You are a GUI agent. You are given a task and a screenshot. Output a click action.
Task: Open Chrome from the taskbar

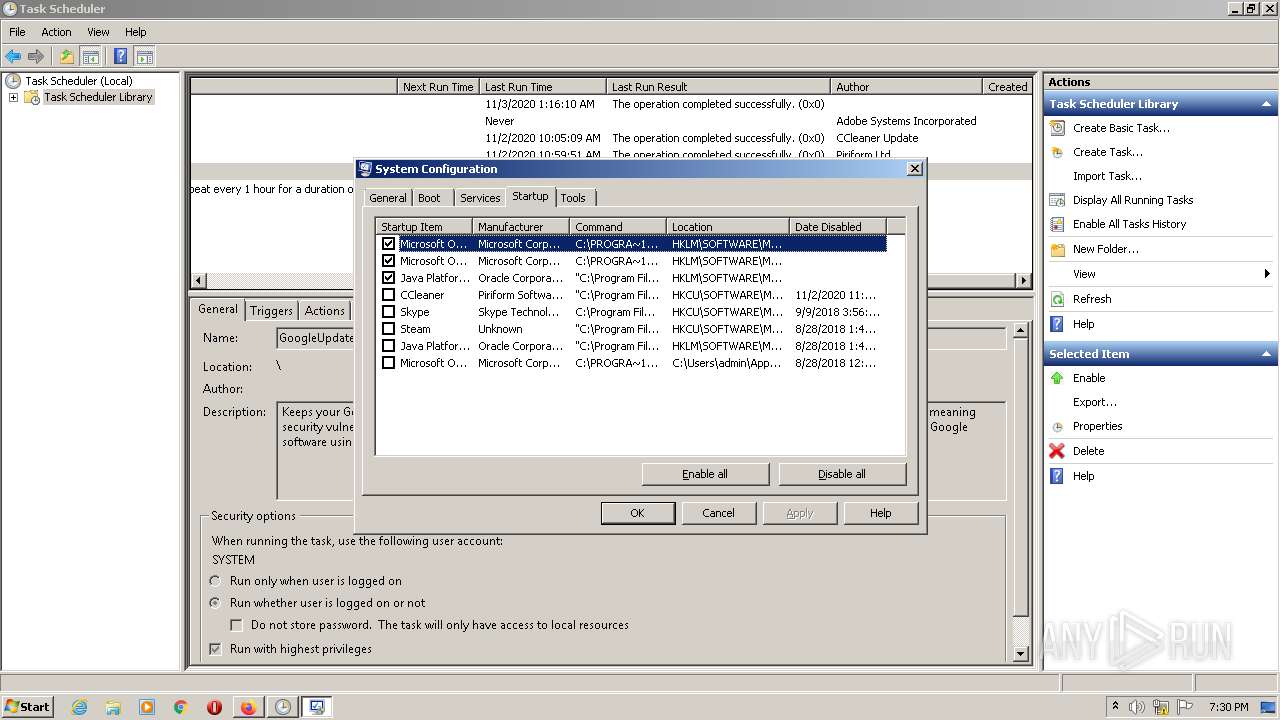[x=181, y=707]
